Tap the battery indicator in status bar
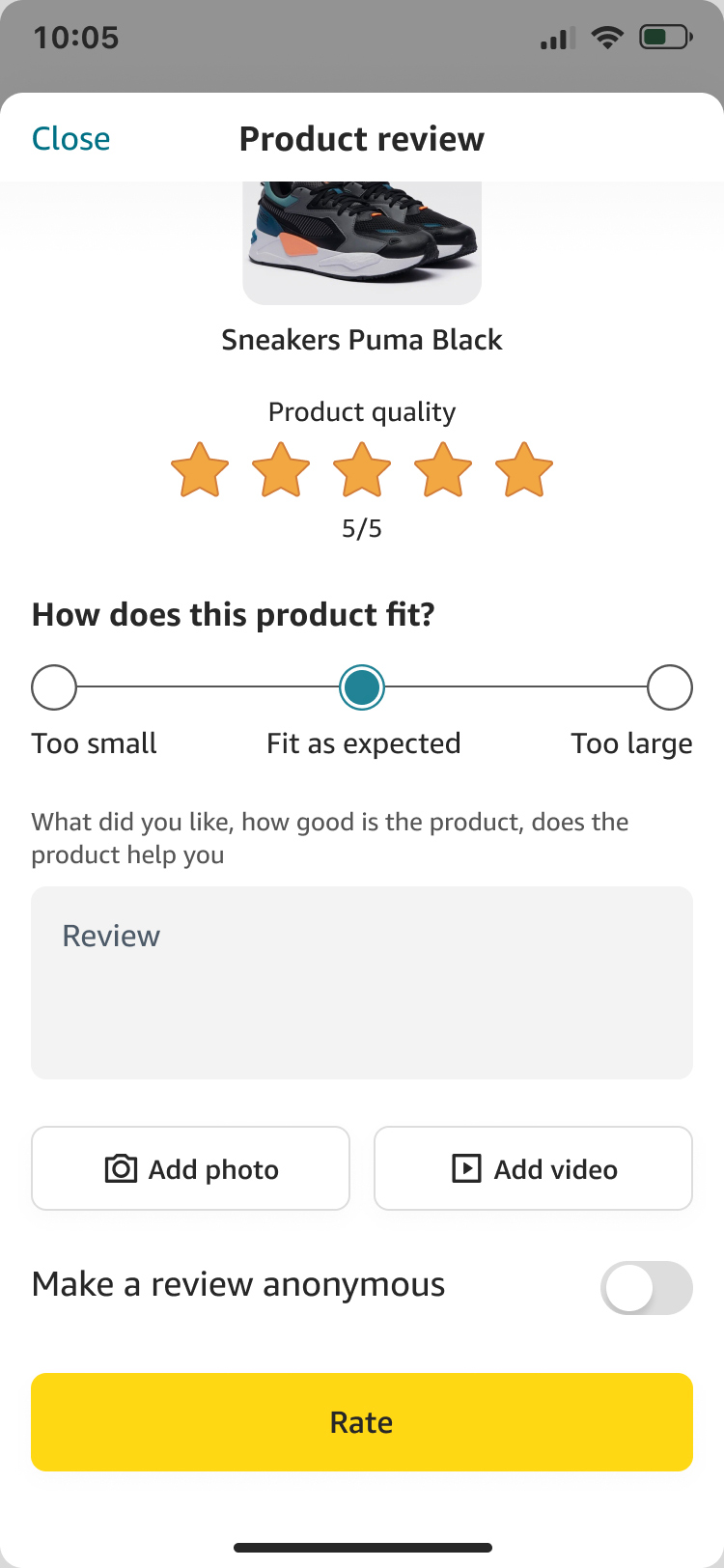The width and height of the screenshot is (724, 1568). click(x=666, y=38)
